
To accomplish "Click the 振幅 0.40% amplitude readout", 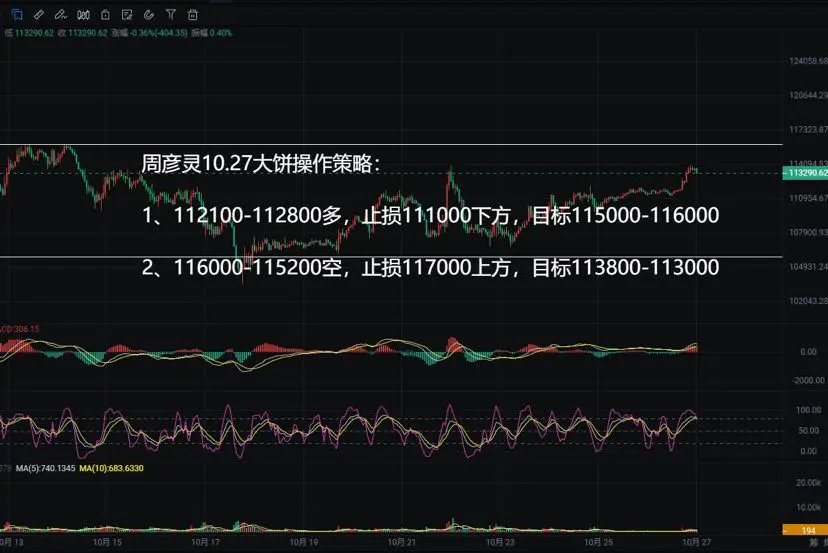I will [211, 33].
